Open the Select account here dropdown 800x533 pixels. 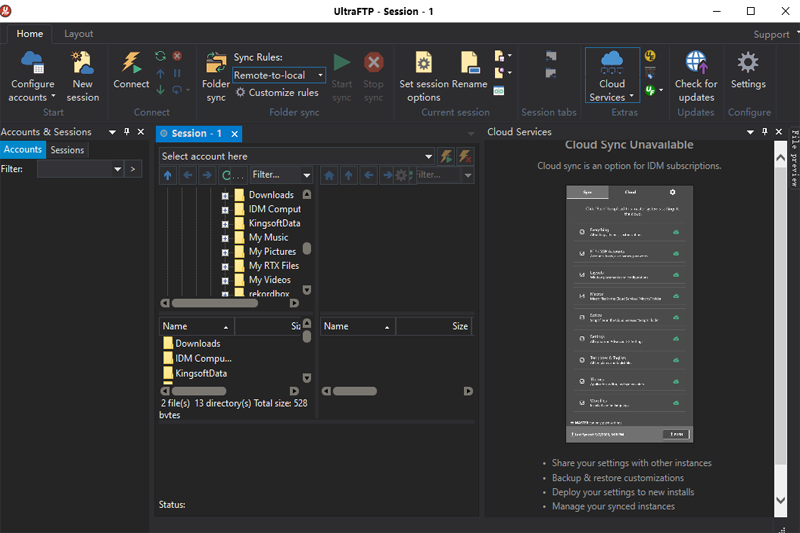pos(428,156)
